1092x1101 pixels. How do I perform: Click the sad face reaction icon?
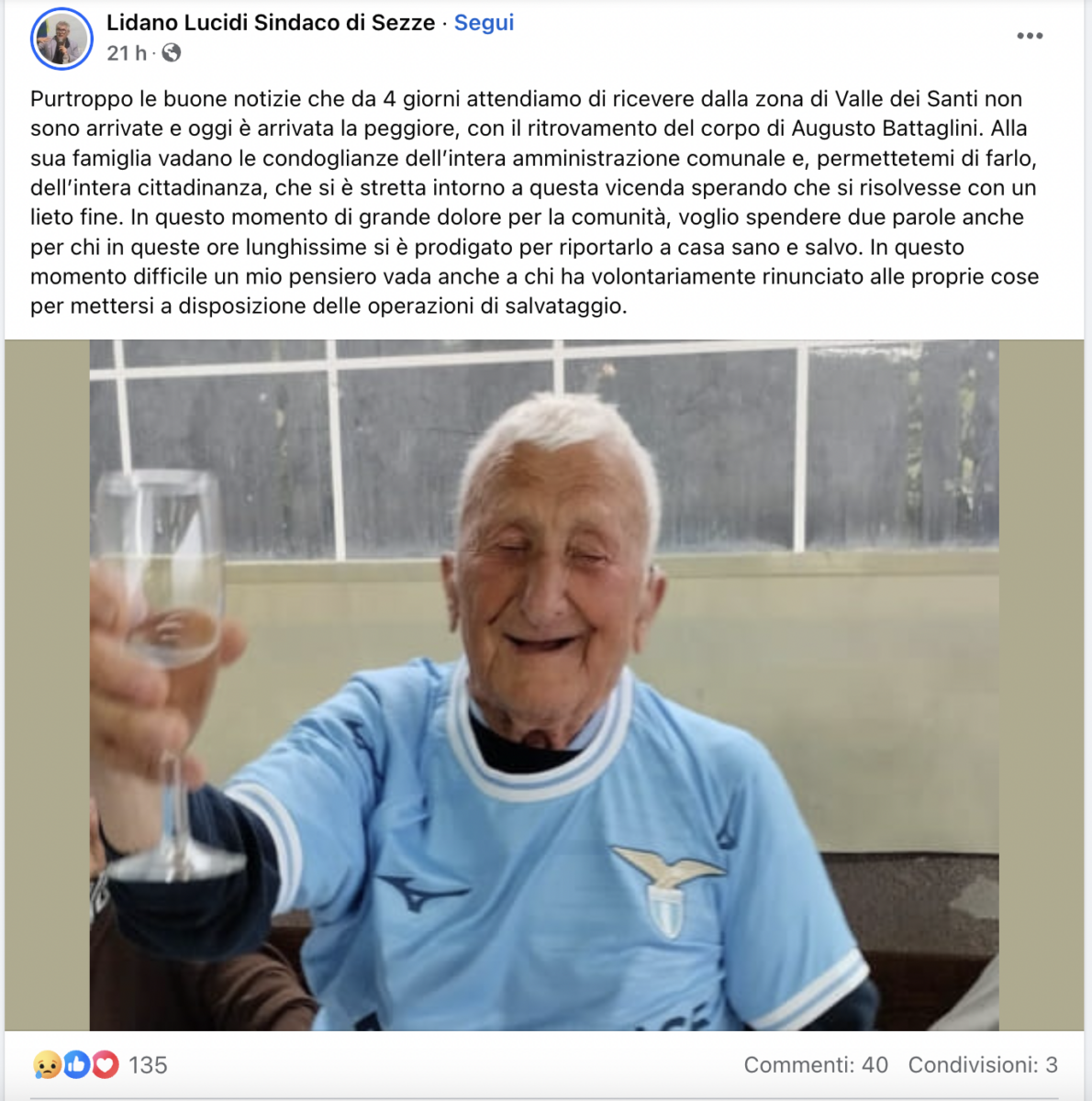coord(47,1064)
